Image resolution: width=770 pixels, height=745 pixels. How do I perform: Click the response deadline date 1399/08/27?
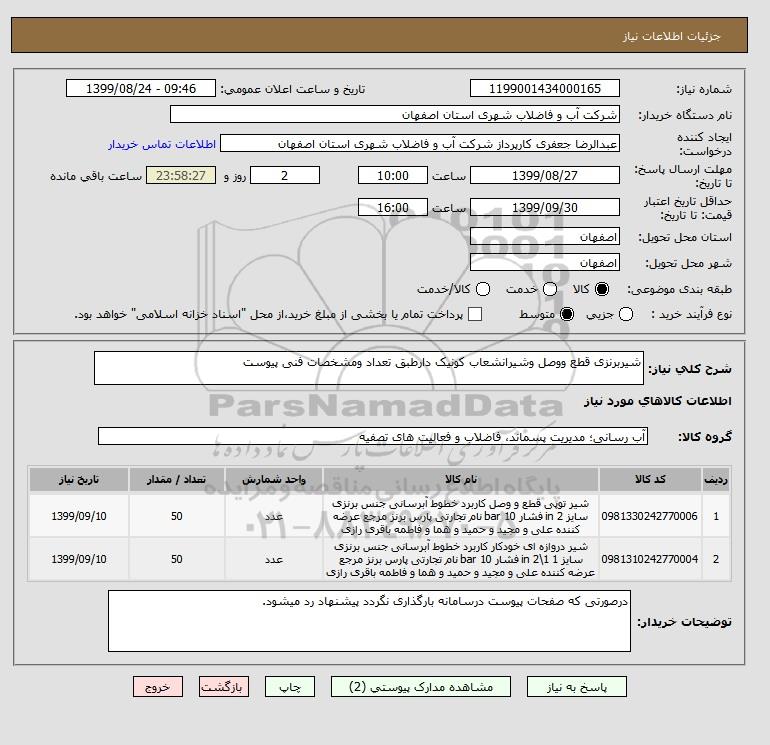click(545, 175)
